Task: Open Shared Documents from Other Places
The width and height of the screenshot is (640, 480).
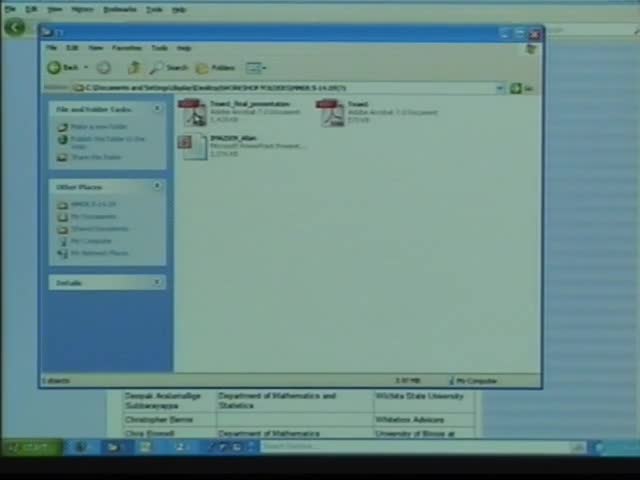Action: (x=100, y=229)
